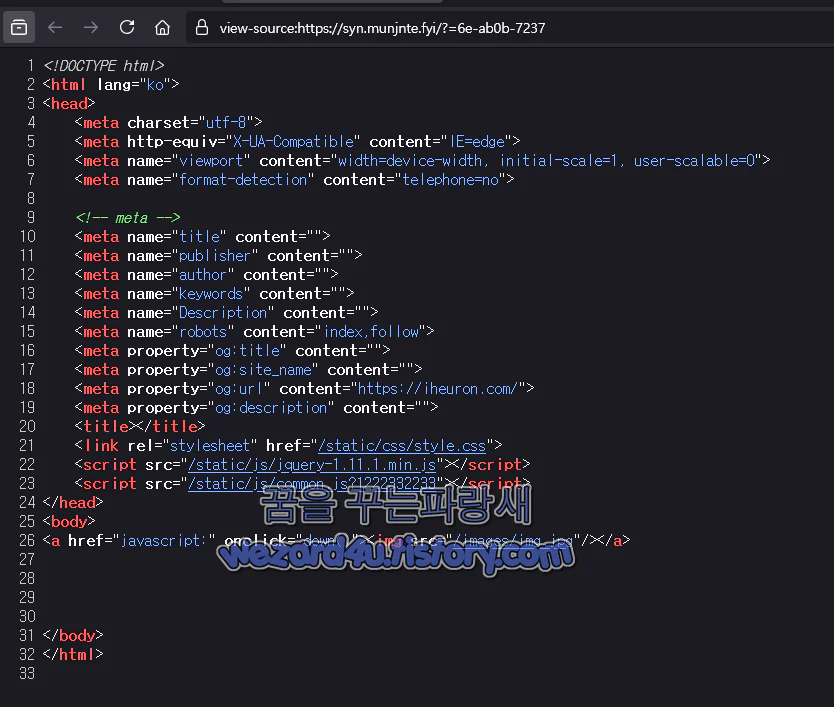Click the "javascript:" href value
Screen dimensions: 834x707
pyautogui.click(x=164, y=540)
